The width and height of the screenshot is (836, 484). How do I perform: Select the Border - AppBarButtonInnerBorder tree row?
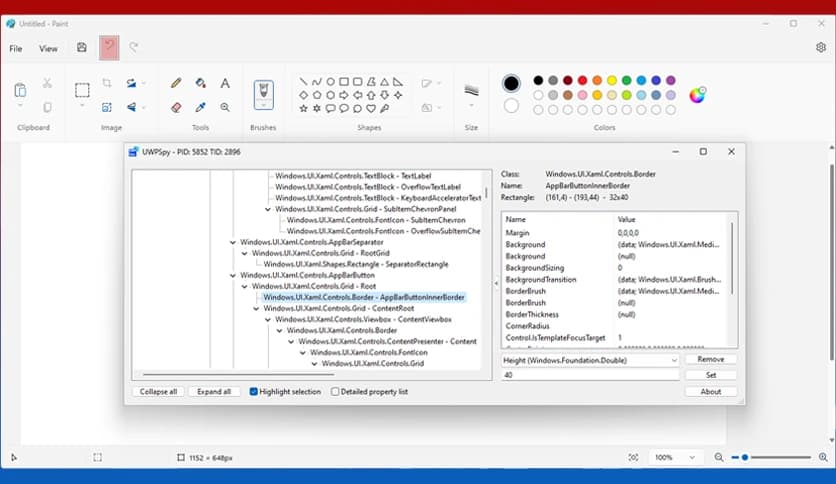pos(364,297)
